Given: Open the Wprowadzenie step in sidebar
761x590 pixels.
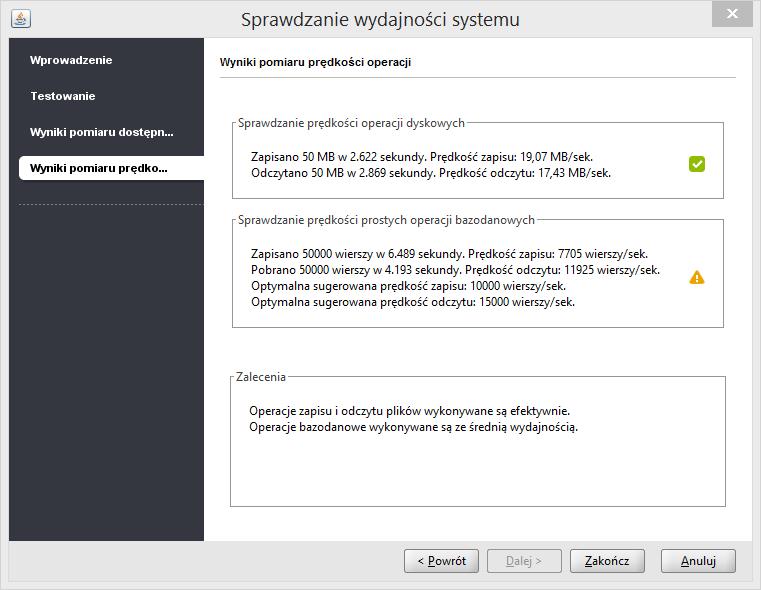Looking at the screenshot, I should click(71, 60).
